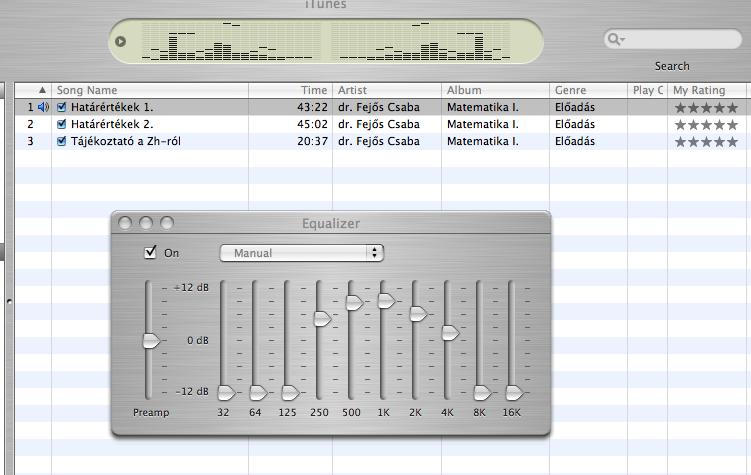Click the magnifying glass search icon

pyautogui.click(x=614, y=39)
